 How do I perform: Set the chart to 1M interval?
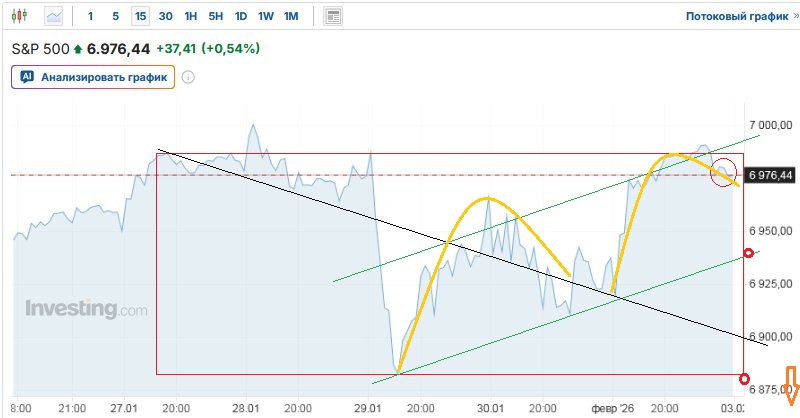click(x=290, y=16)
